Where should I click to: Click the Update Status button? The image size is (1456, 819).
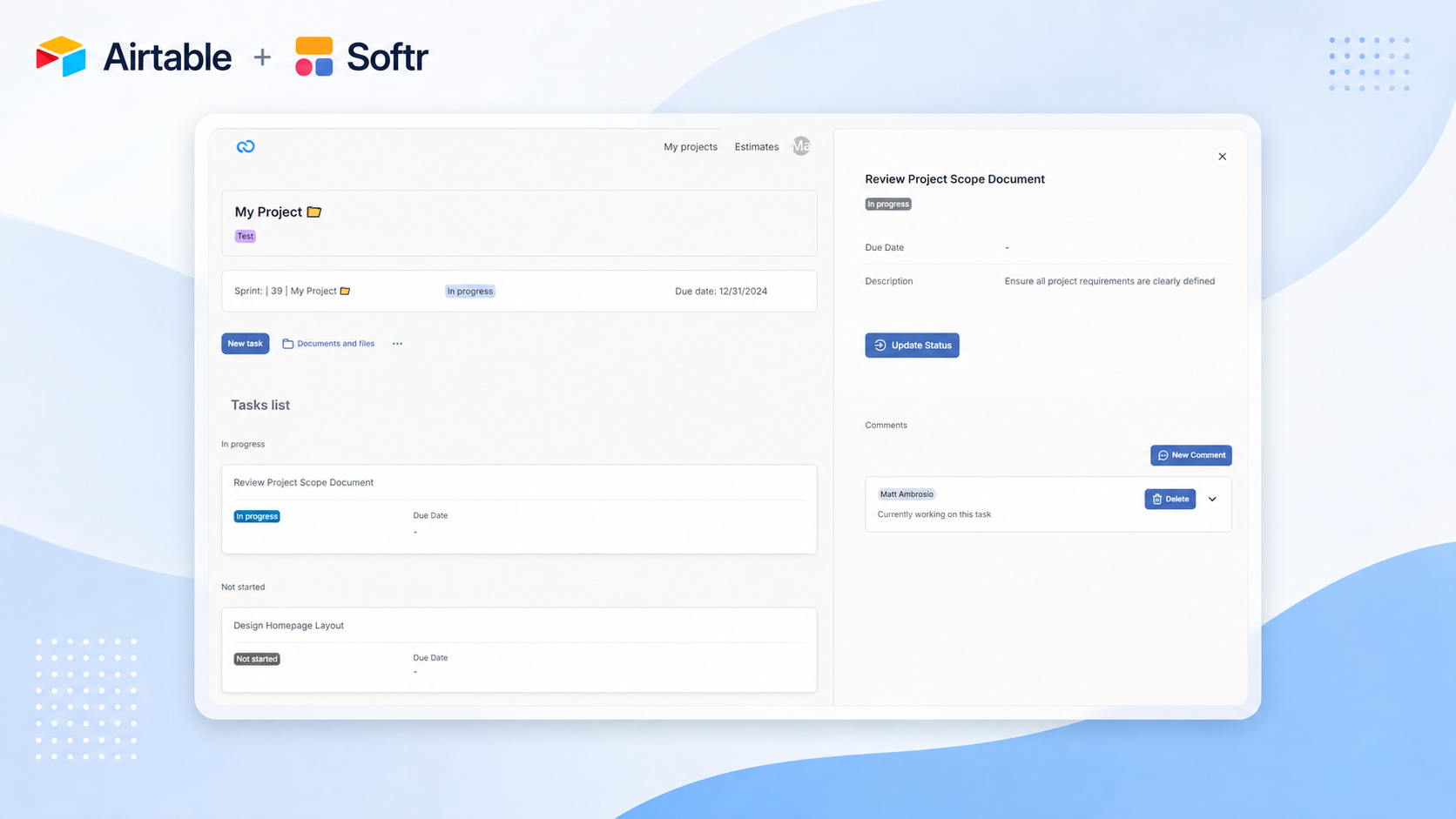click(912, 346)
